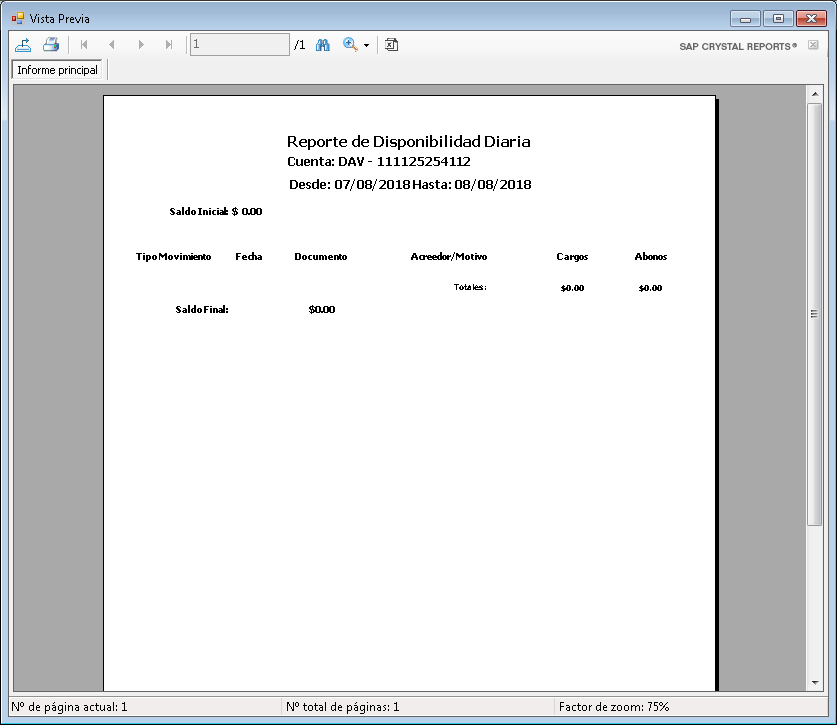
Task: Toggle the group tree panel icon
Action: tap(391, 44)
